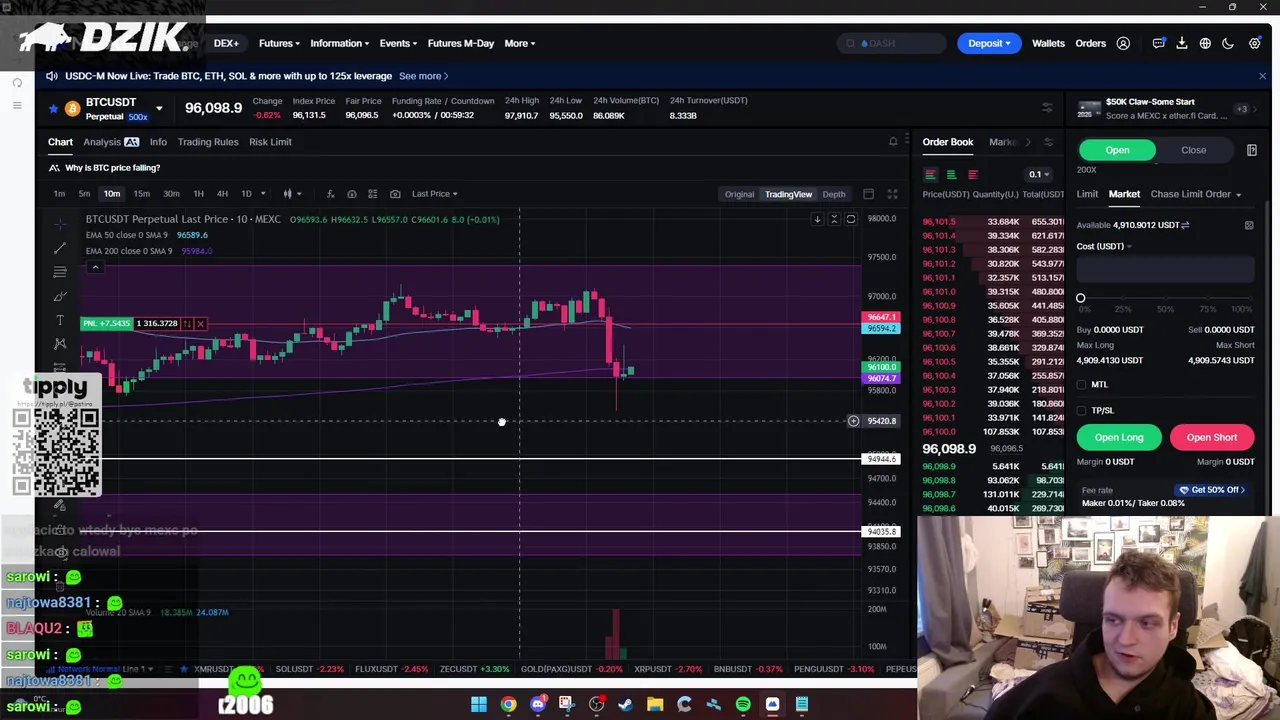The width and height of the screenshot is (1280, 720).
Task: Click the Open Short button
Action: (x=1211, y=437)
